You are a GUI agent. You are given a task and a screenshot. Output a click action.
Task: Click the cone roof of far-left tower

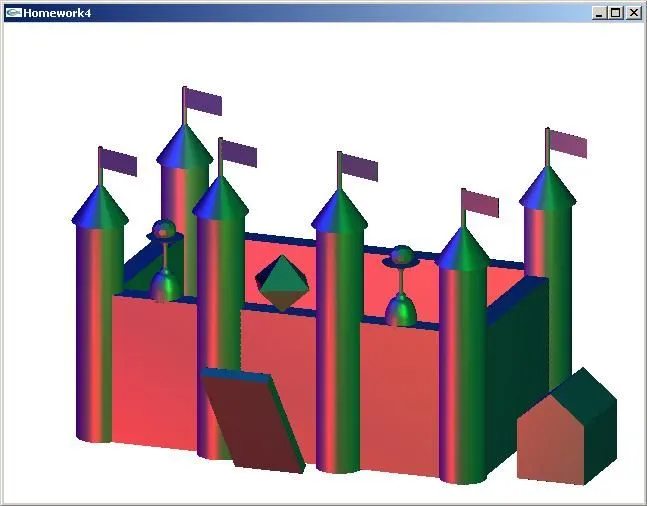pyautogui.click(x=100, y=208)
